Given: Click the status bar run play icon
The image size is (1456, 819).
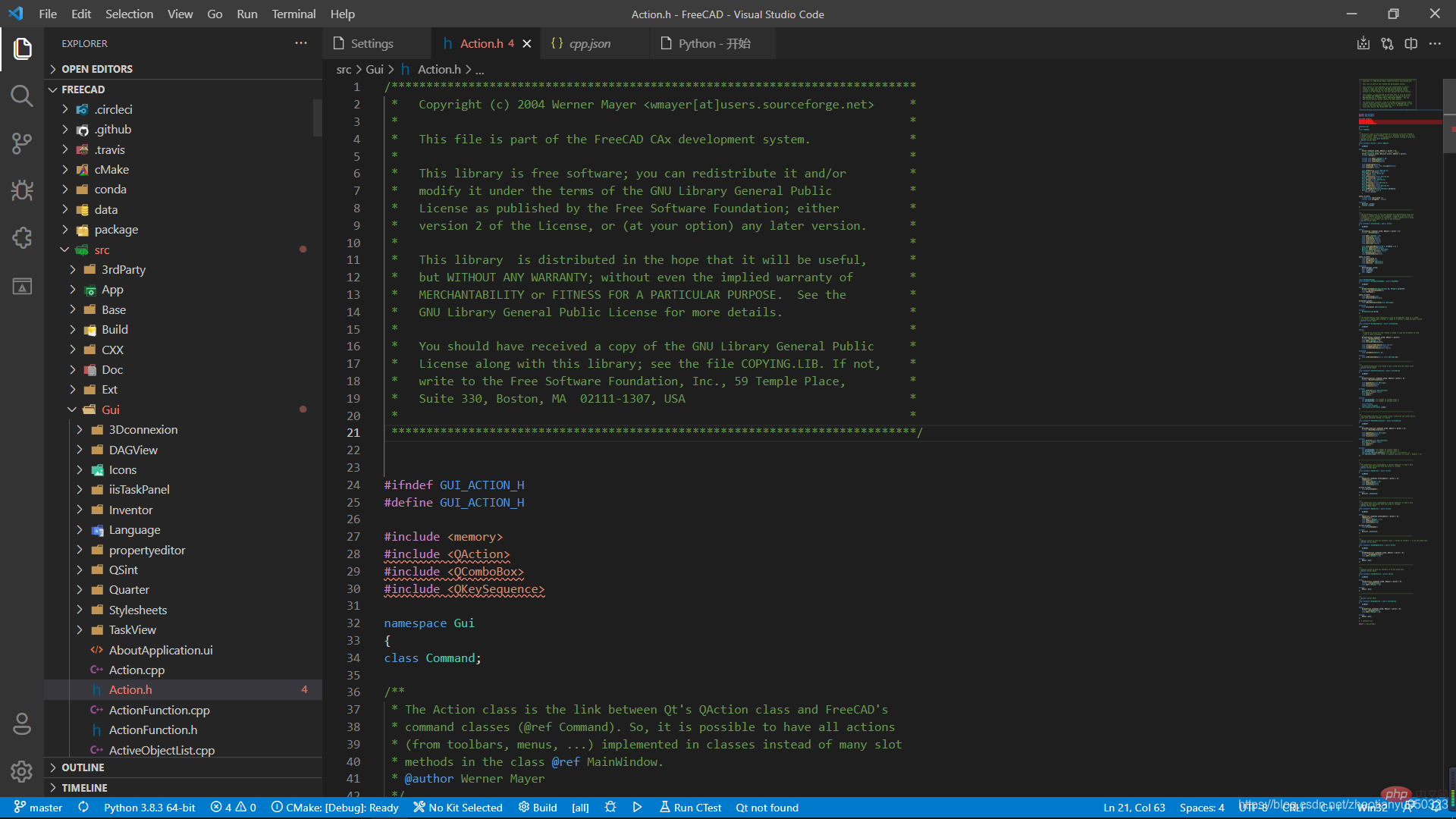Looking at the screenshot, I should (x=637, y=808).
